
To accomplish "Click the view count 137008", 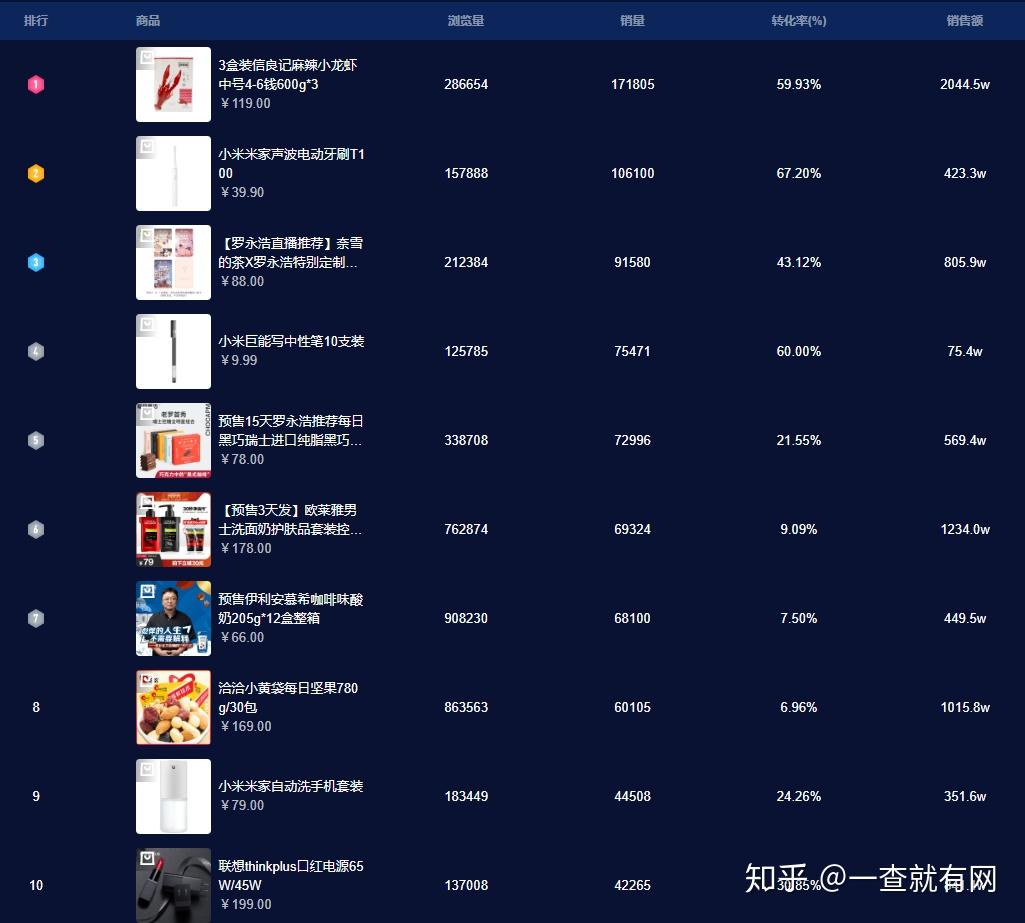I will (466, 885).
